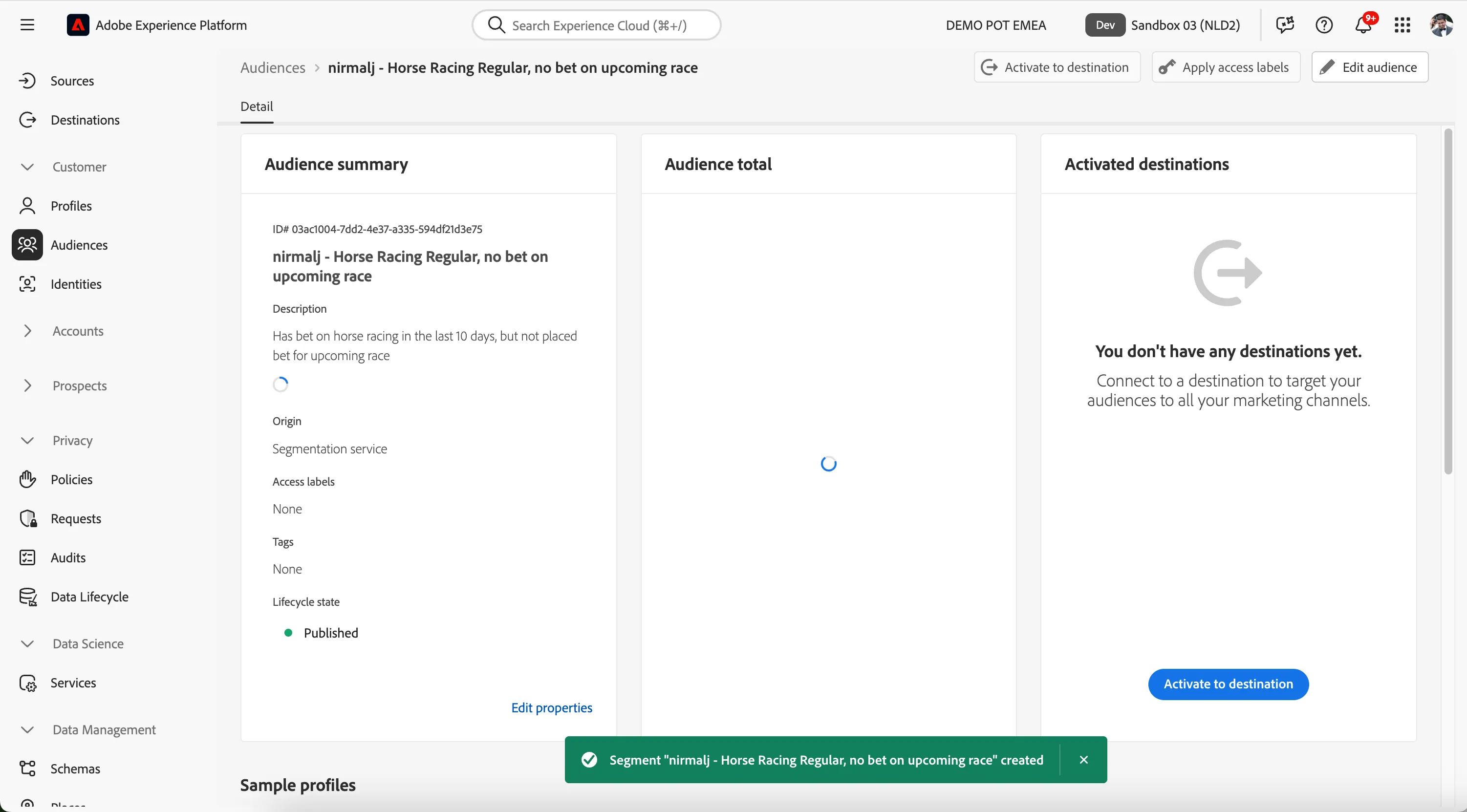This screenshot has width=1467, height=812.
Task: Go to Identities in the sidebar
Action: point(76,283)
